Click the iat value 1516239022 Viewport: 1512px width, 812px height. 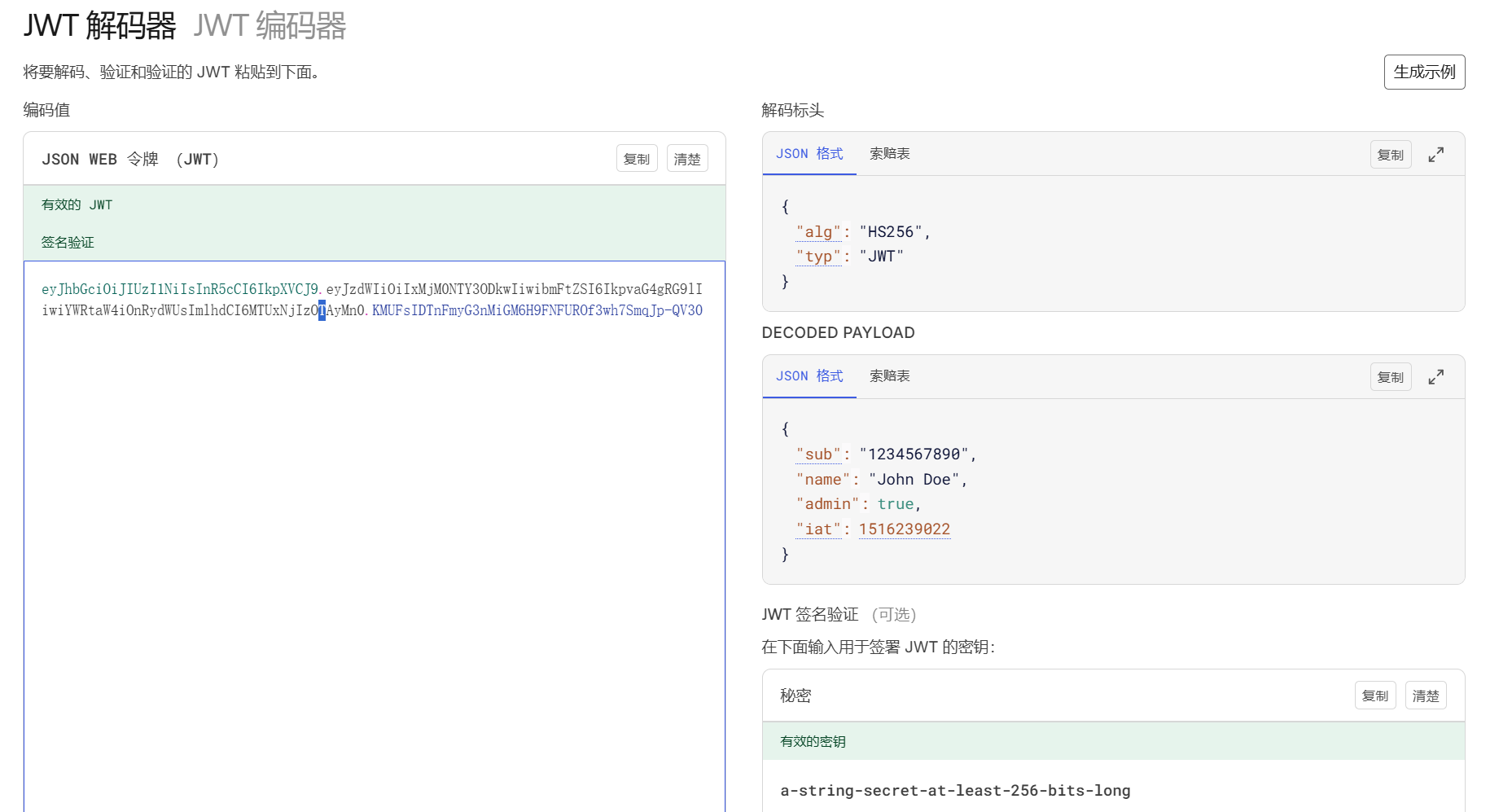(x=904, y=529)
